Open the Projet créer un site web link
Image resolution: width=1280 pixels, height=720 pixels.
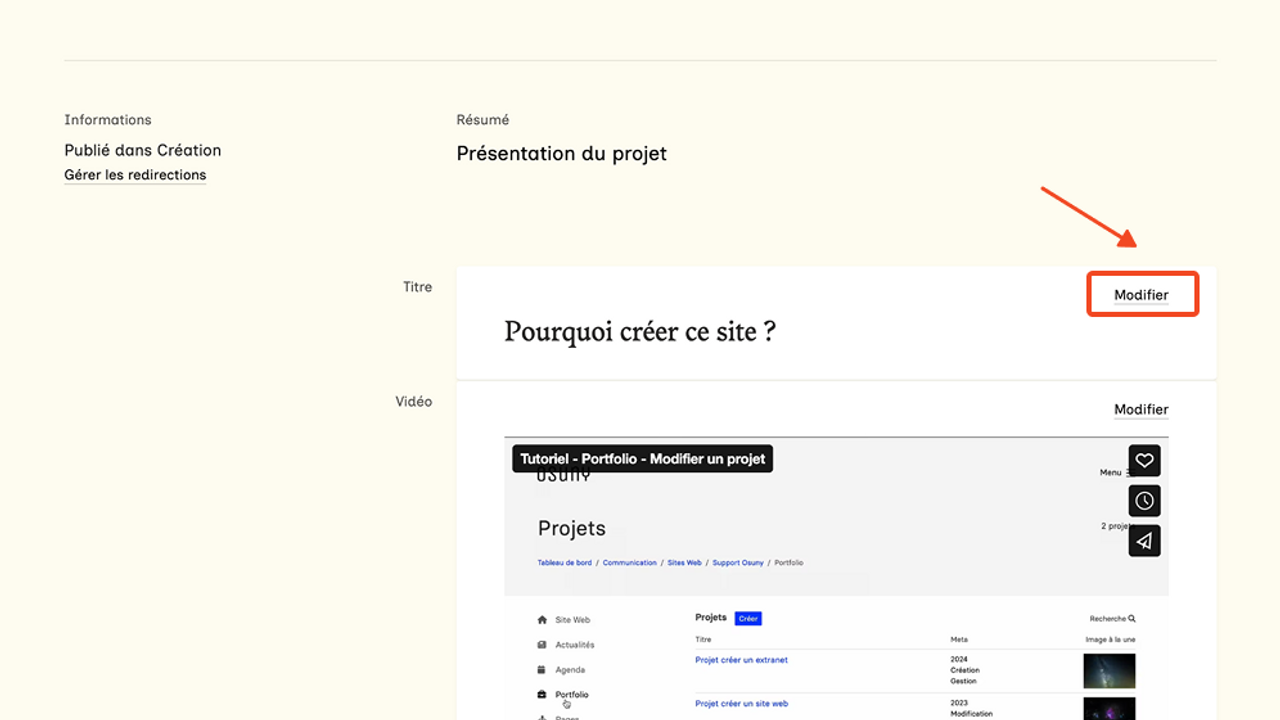click(x=741, y=704)
